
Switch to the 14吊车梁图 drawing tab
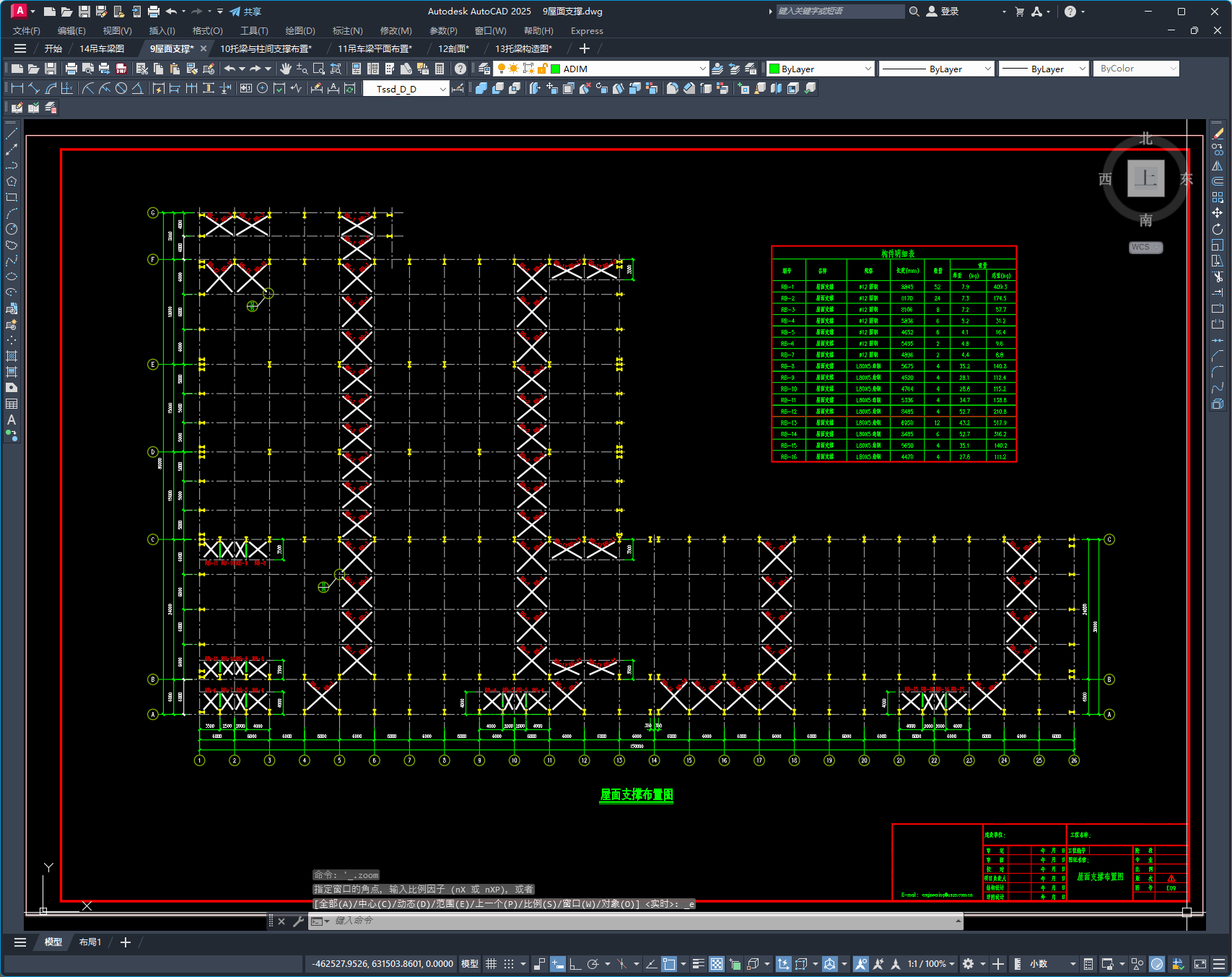point(102,48)
